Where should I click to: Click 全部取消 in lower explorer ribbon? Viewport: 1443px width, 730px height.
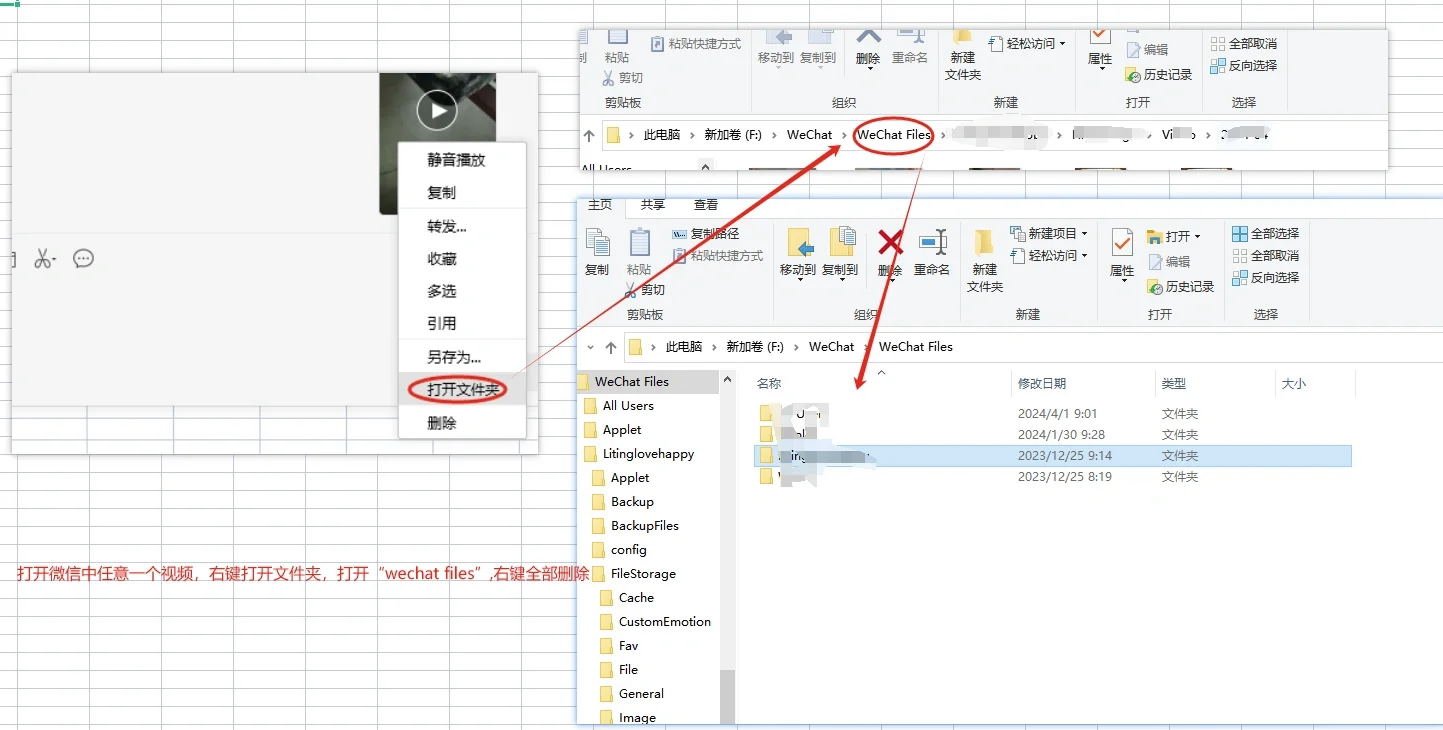point(1266,256)
